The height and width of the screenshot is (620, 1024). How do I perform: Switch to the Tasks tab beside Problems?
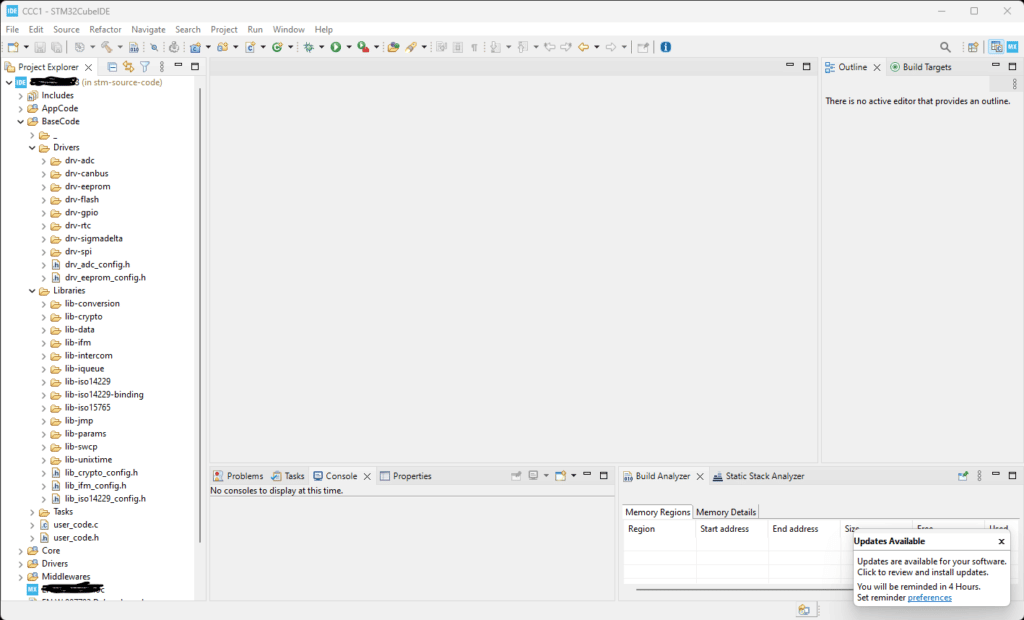coord(288,476)
